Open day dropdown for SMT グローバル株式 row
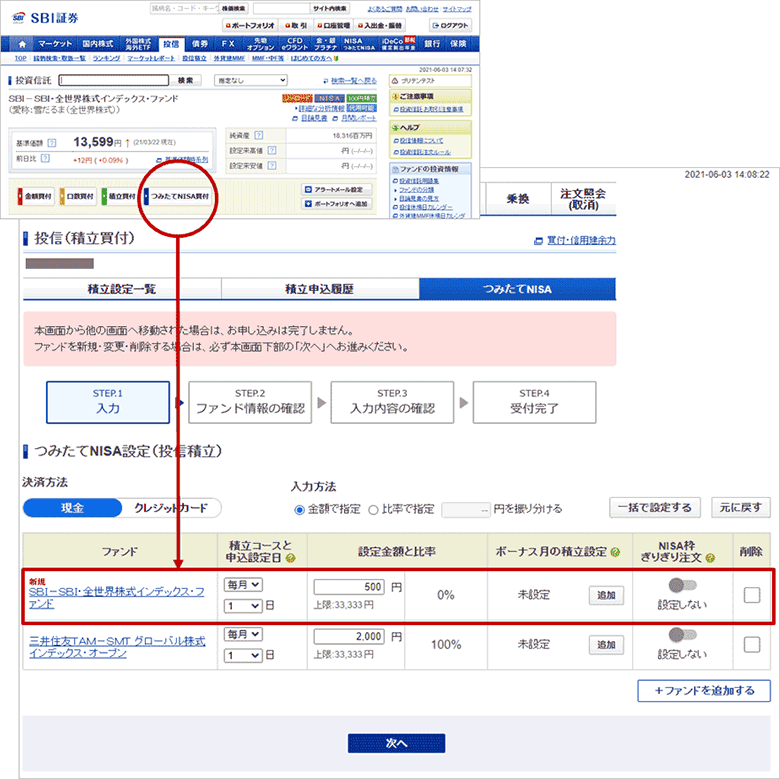780x779 pixels. tap(243, 655)
